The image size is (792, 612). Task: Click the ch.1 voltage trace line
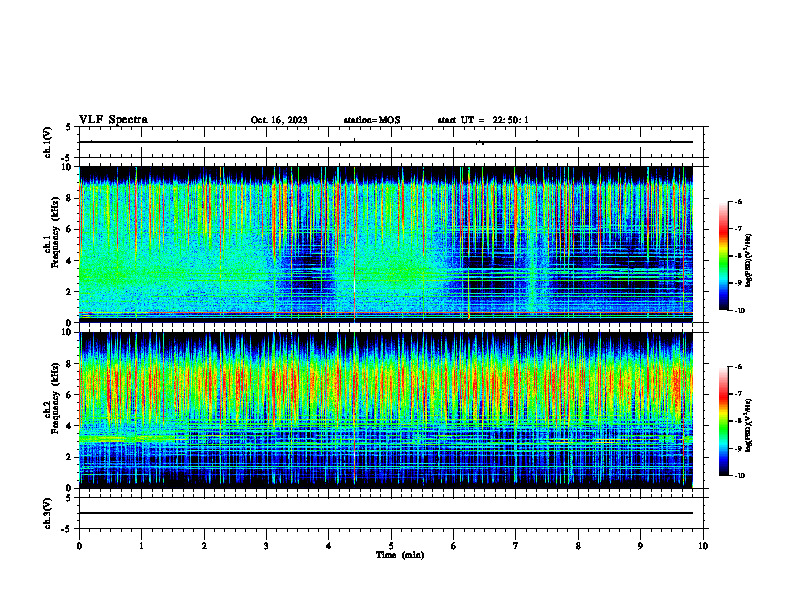pos(386,142)
